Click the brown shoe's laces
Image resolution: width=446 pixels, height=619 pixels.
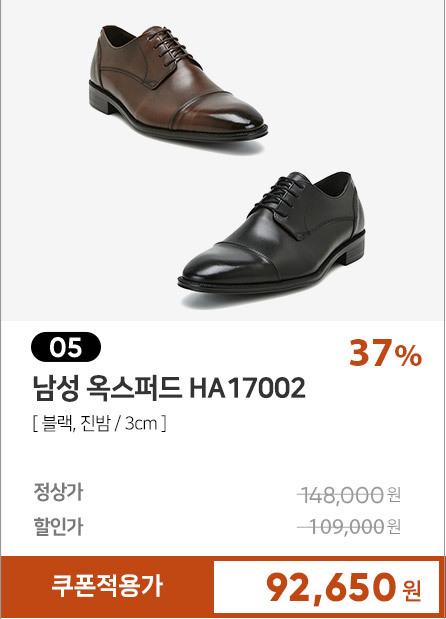coord(171,44)
